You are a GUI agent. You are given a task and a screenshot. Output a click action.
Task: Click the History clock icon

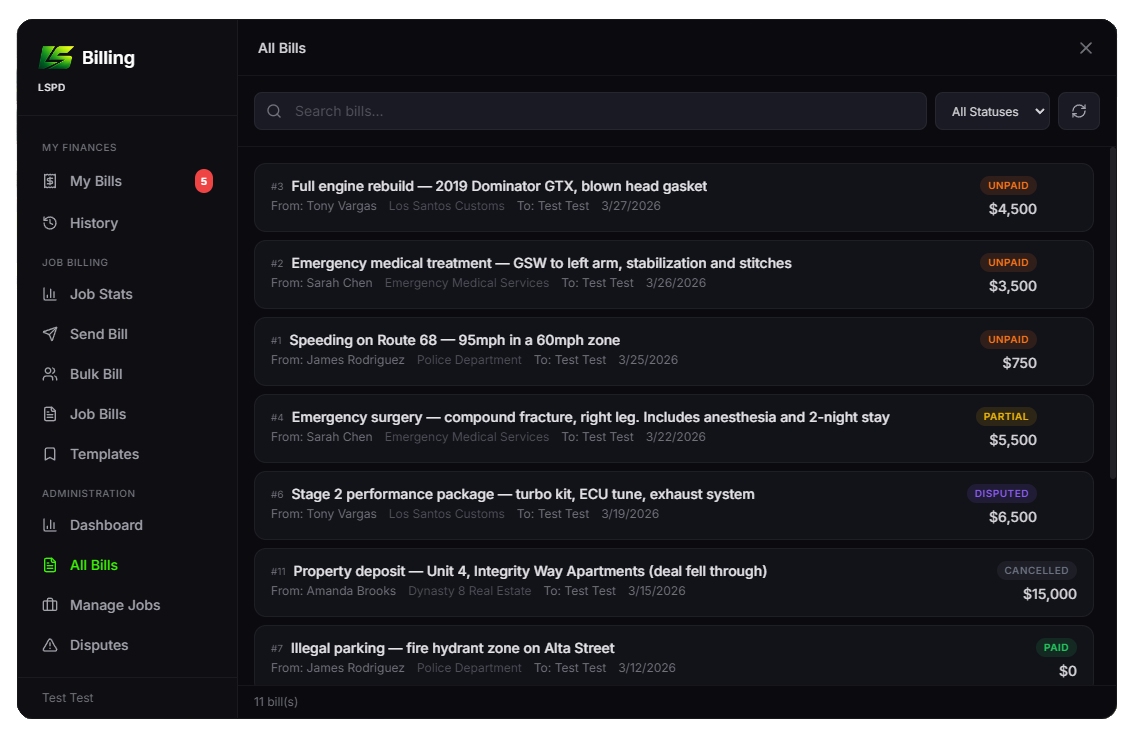[50, 223]
